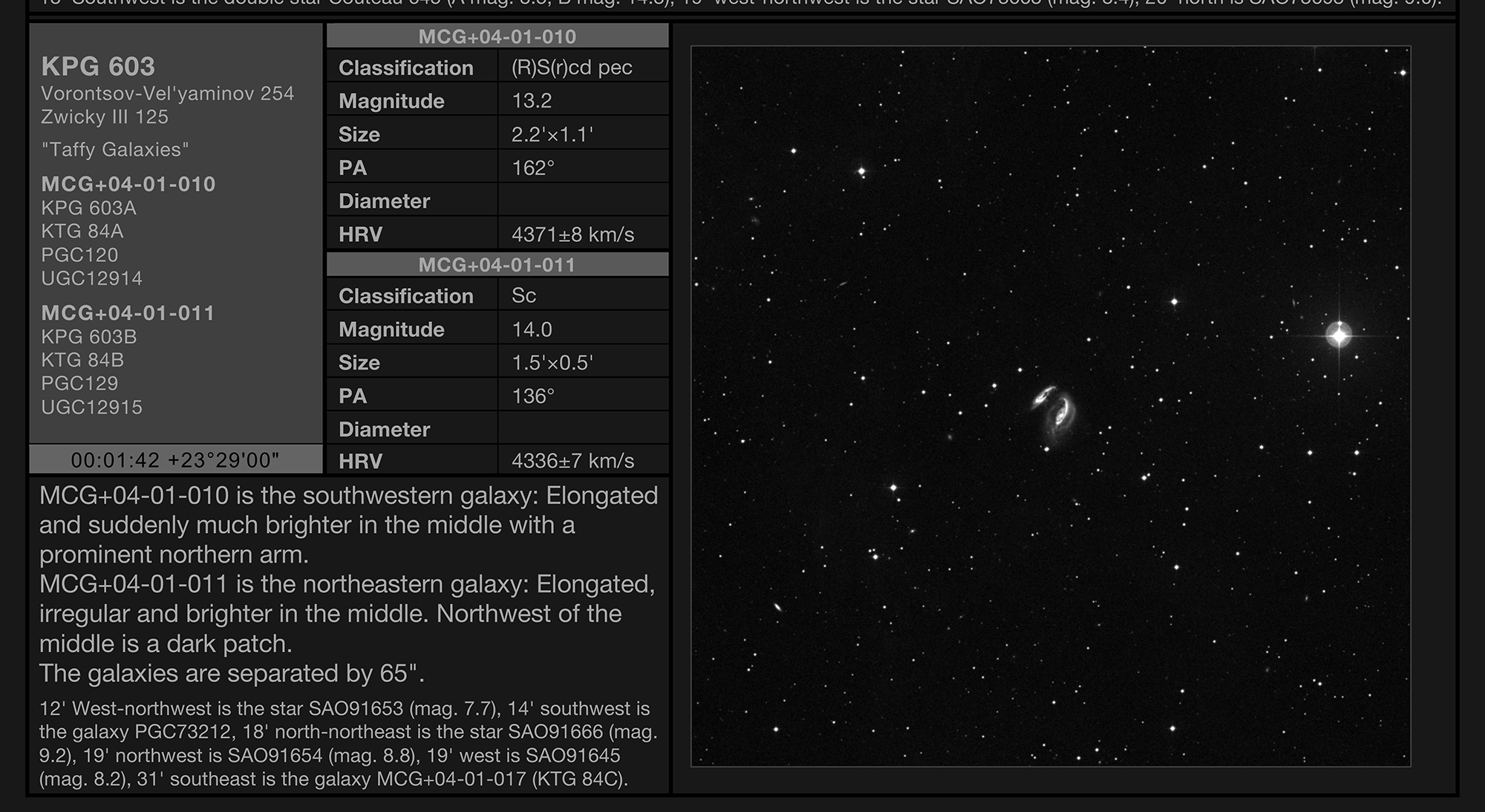Select magnitude value 13.2
This screenshot has width=1485, height=812.
pos(532,101)
